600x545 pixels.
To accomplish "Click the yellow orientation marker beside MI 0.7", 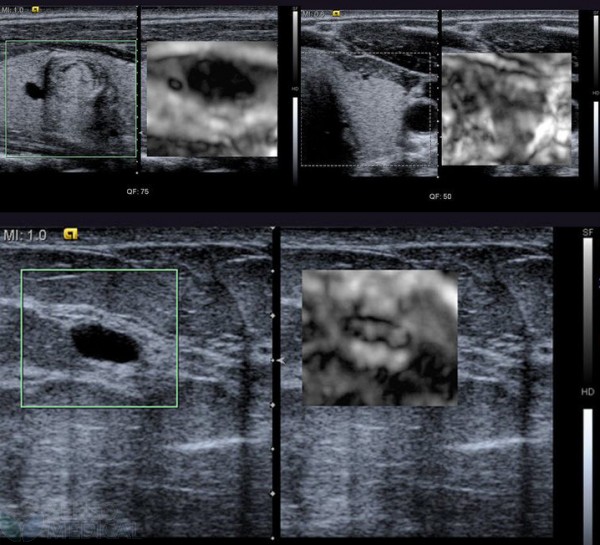I will tap(335, 14).
